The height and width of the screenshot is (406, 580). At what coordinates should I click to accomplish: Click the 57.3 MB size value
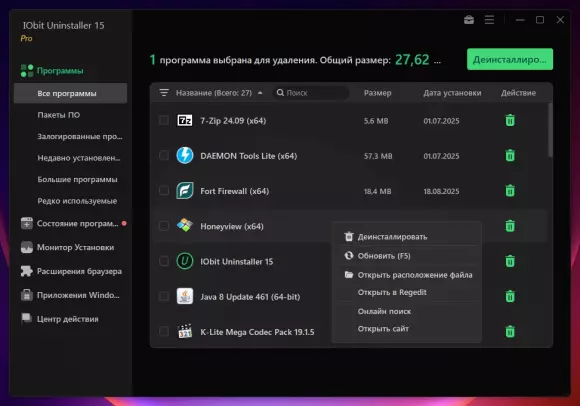(x=378, y=156)
